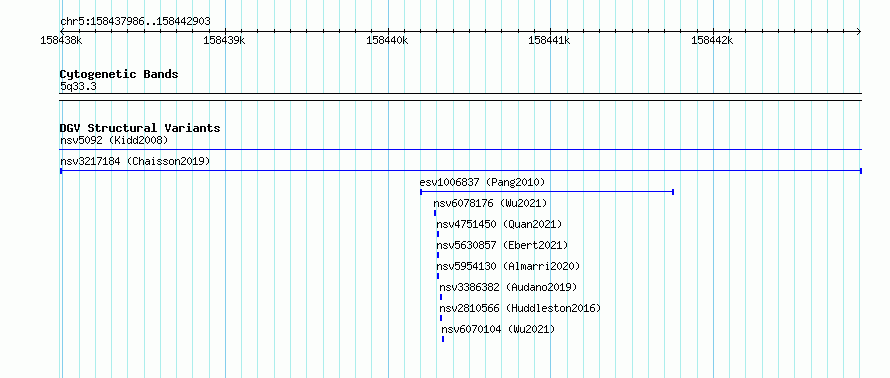This screenshot has width=890, height=378.
Task: Click the small nsv3386382 feature mark
Action: [x=440, y=297]
